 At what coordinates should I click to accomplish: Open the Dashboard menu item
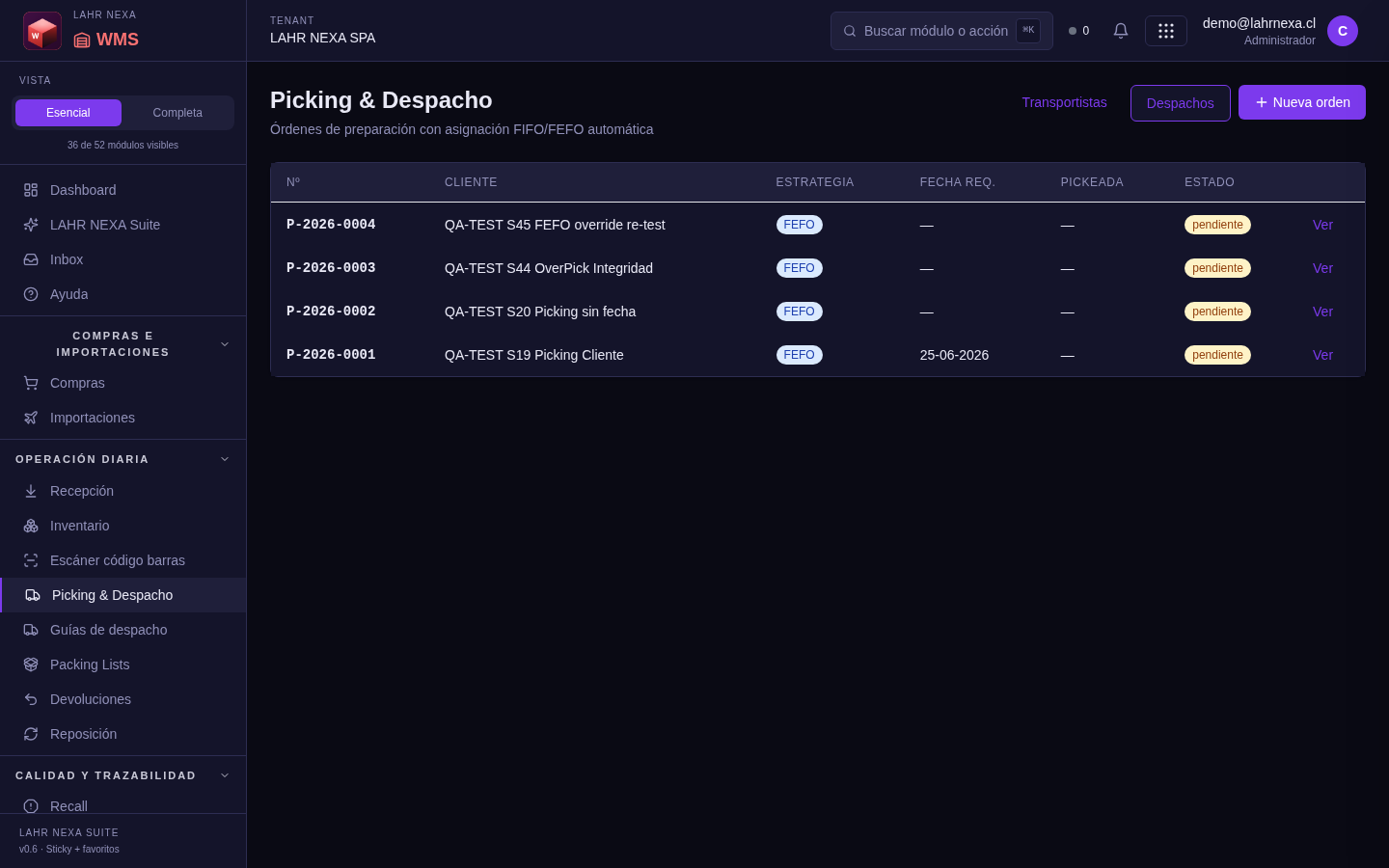(x=123, y=190)
